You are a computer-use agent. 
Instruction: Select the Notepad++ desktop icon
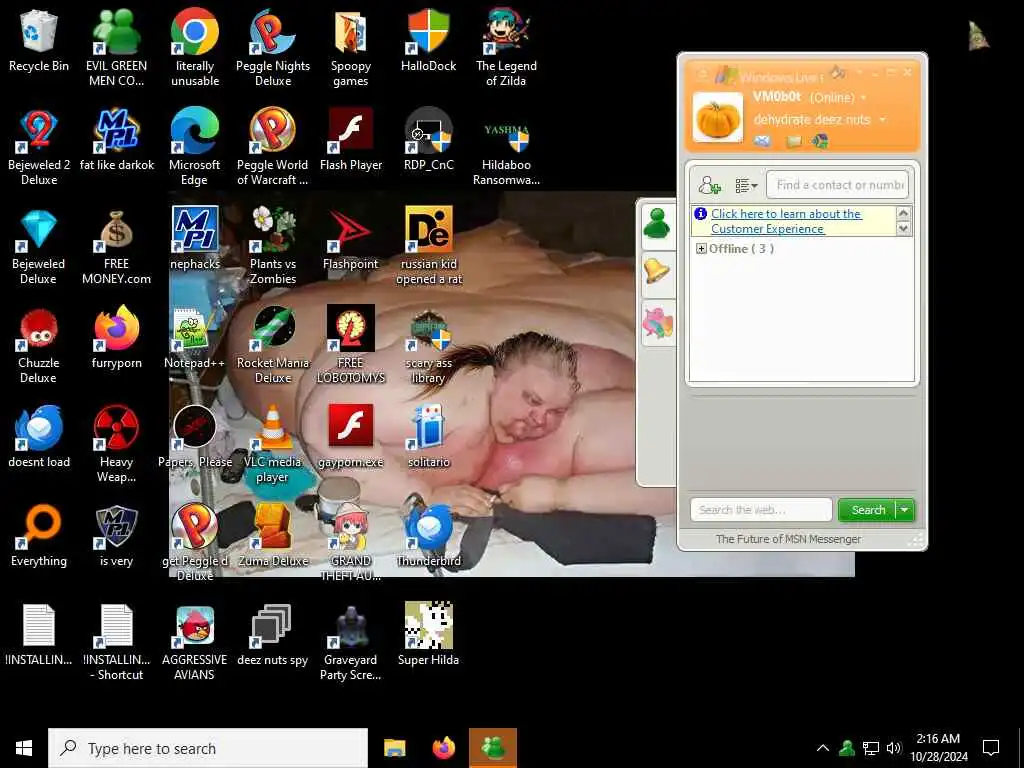[x=195, y=338]
